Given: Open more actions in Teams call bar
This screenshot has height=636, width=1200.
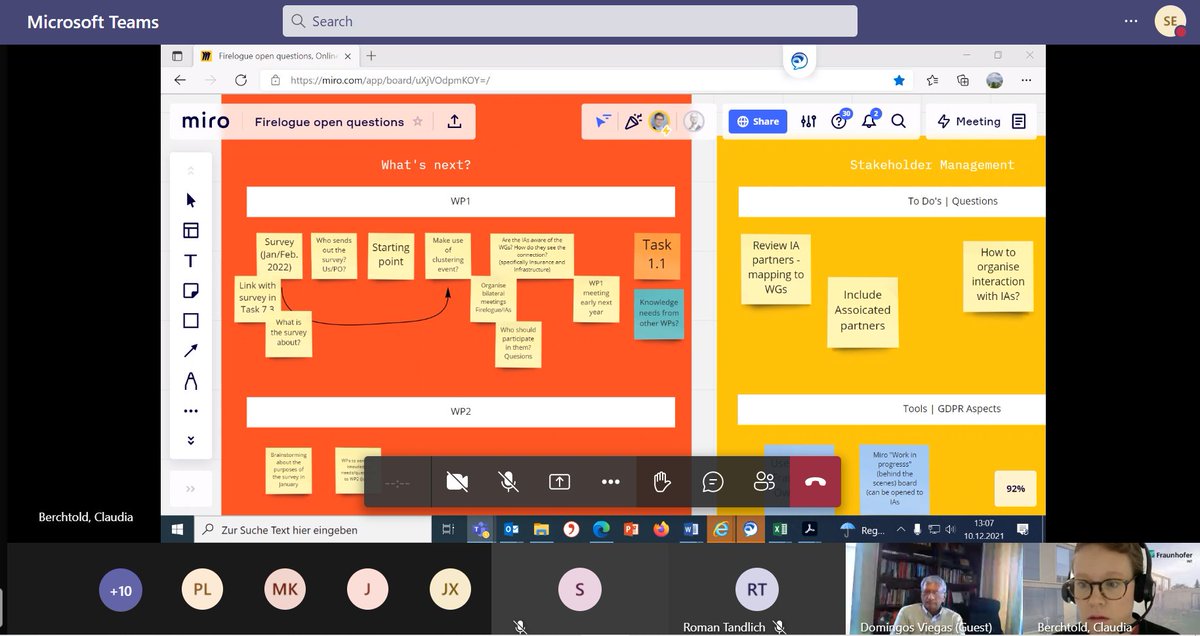Looking at the screenshot, I should [x=610, y=482].
